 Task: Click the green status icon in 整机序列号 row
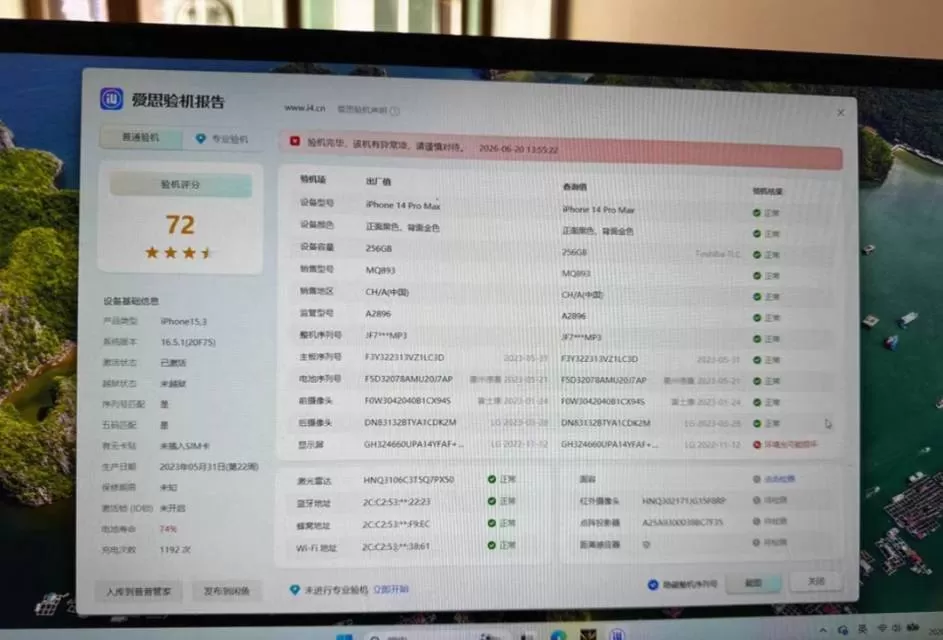[757, 339]
